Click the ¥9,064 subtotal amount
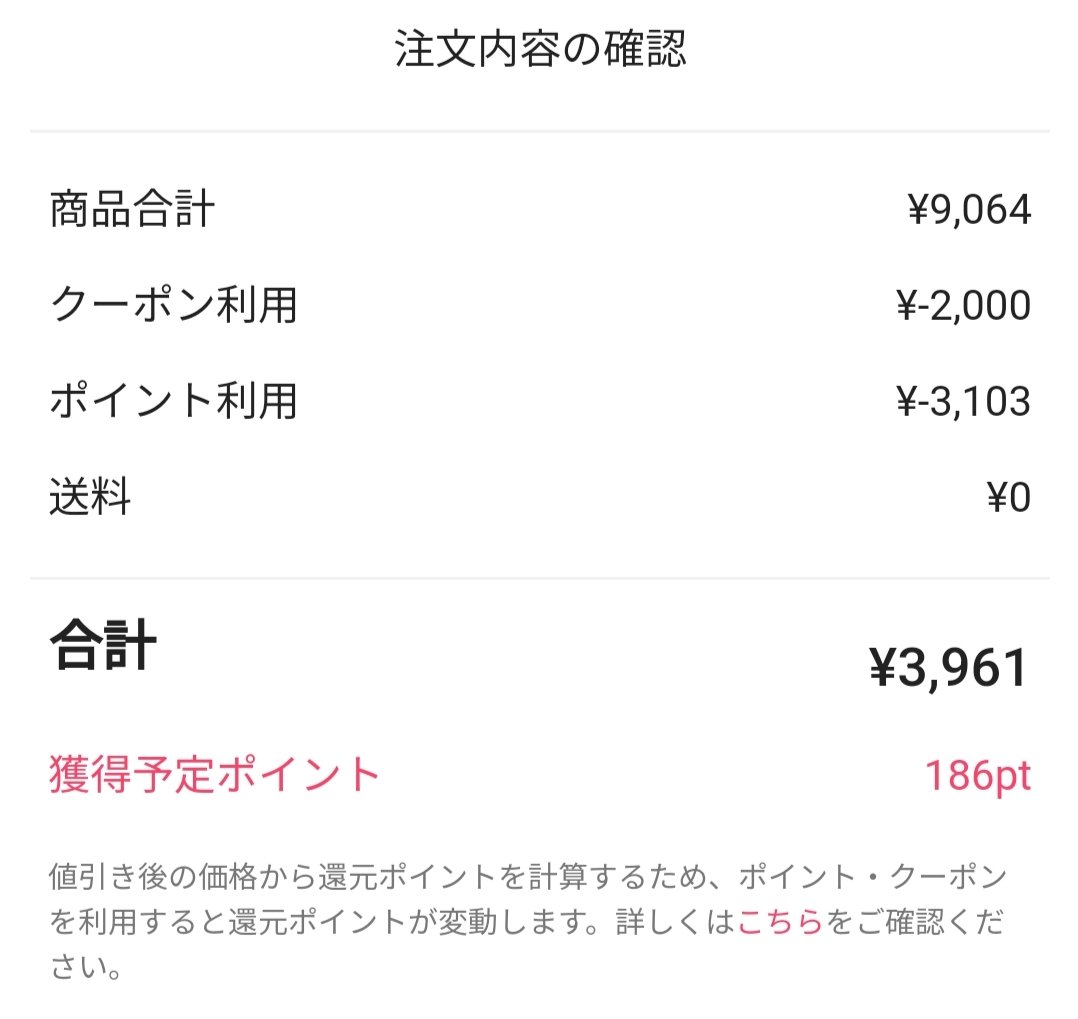 (968, 210)
